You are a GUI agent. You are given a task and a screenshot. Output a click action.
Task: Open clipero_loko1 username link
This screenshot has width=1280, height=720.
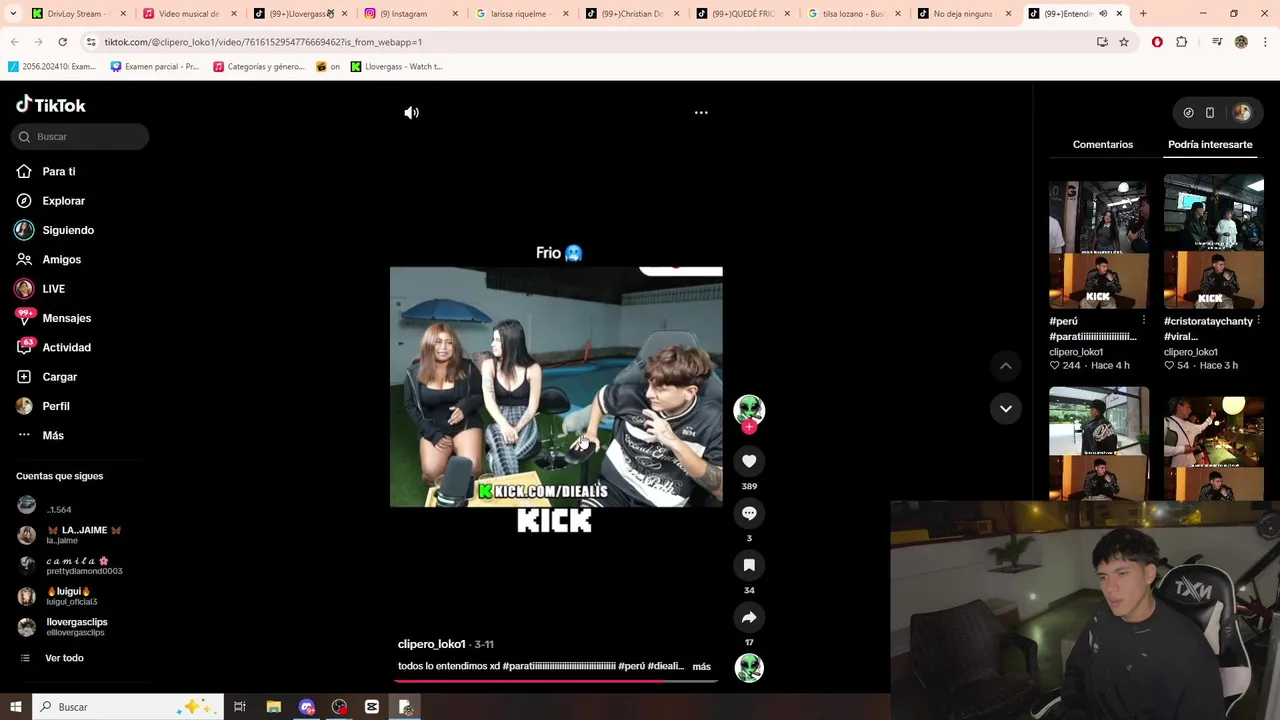432,644
